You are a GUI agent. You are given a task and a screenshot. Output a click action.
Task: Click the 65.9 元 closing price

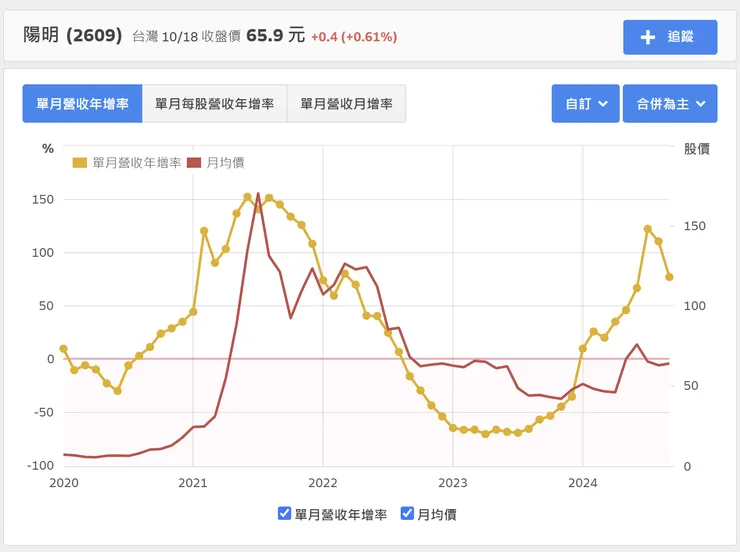point(276,35)
